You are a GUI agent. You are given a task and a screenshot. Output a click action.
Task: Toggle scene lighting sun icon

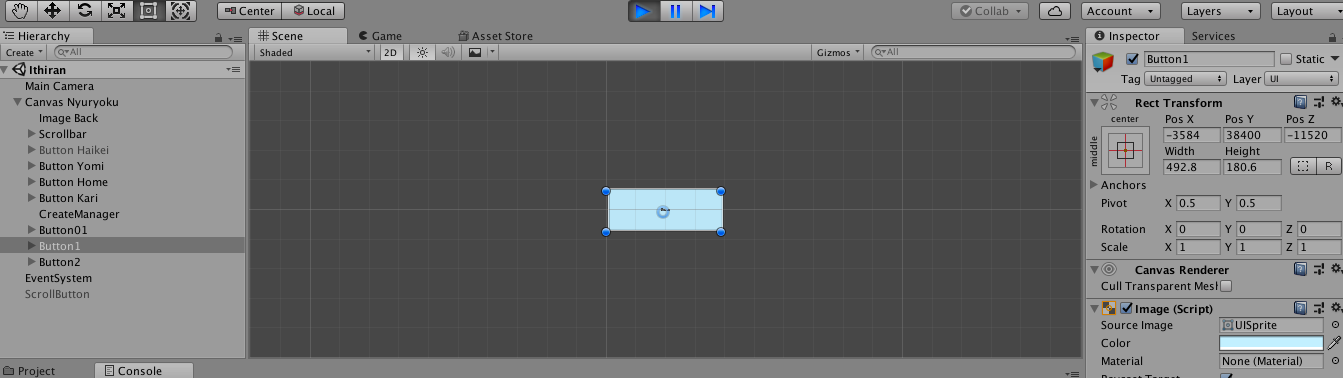(422, 52)
